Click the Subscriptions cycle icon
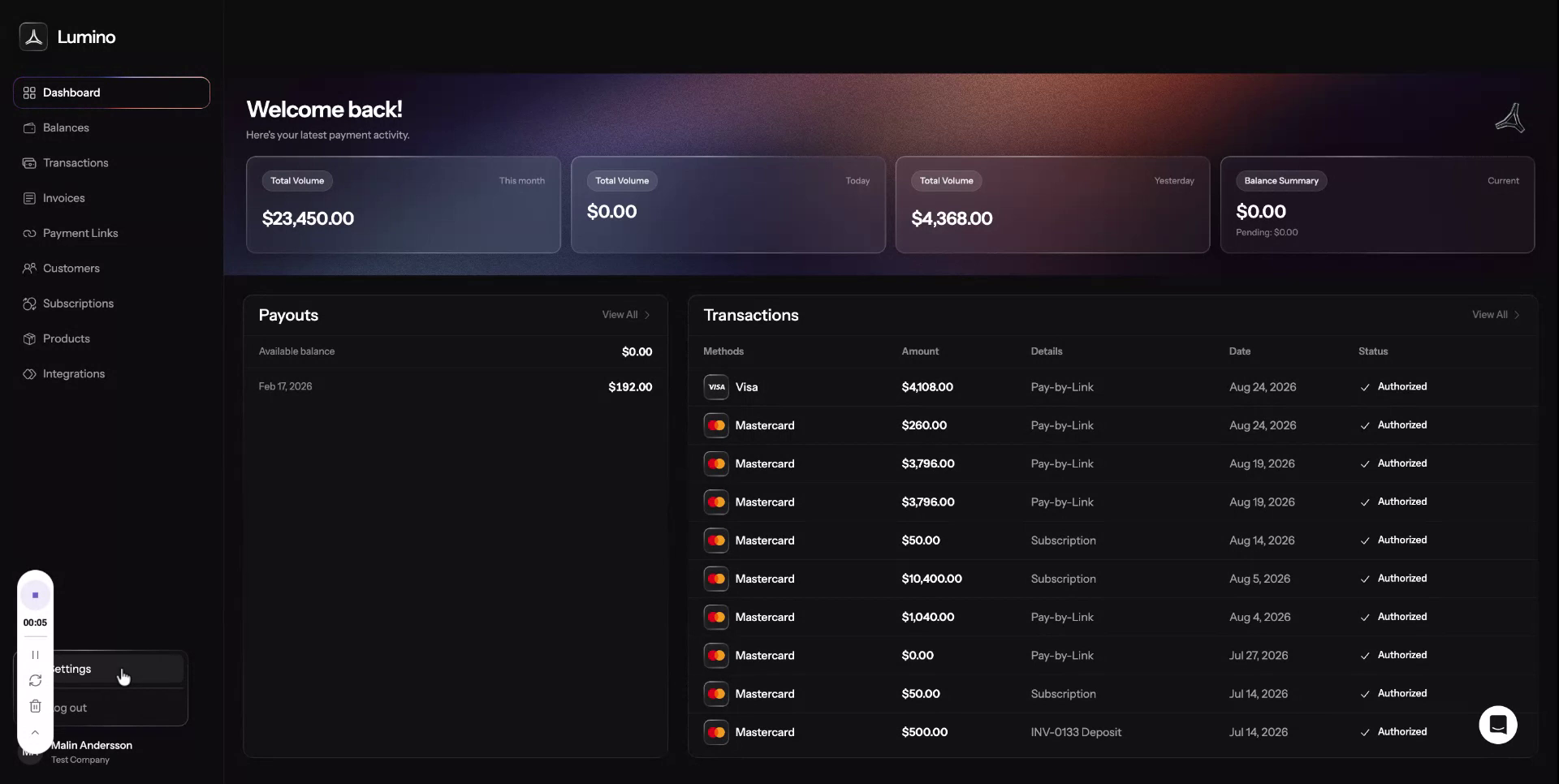Viewport: 1559px width, 784px height. [x=29, y=304]
